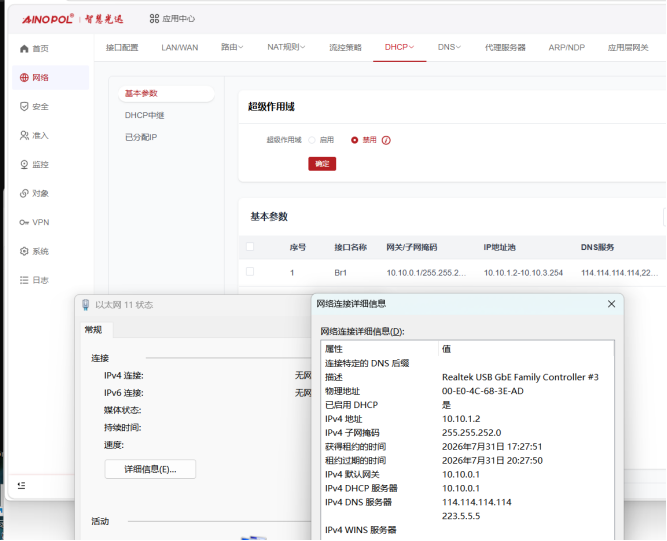
Task: Click the info icon next to 禁用
Action: coord(386,140)
